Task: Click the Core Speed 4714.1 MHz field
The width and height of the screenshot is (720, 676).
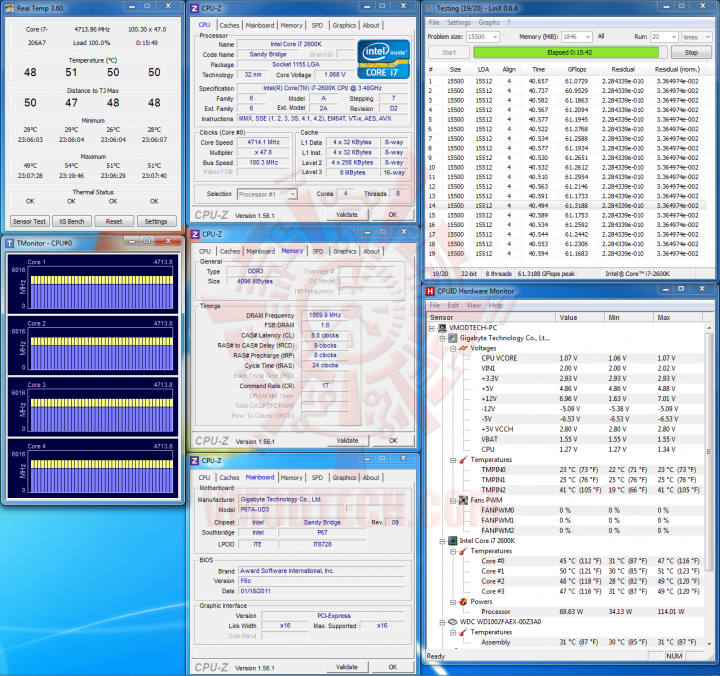Action: point(264,142)
